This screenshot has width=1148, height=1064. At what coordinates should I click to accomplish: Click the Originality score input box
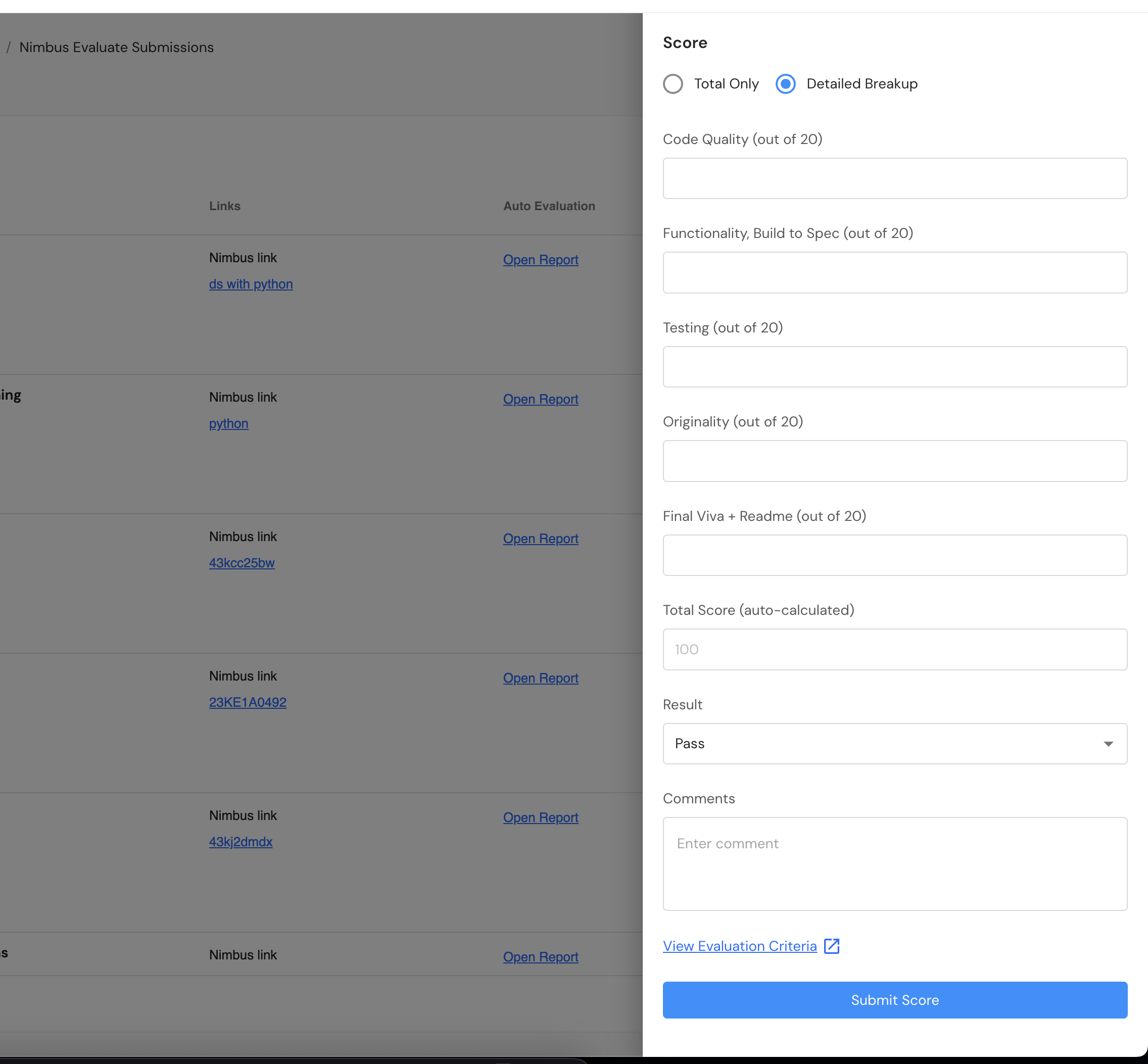click(895, 461)
